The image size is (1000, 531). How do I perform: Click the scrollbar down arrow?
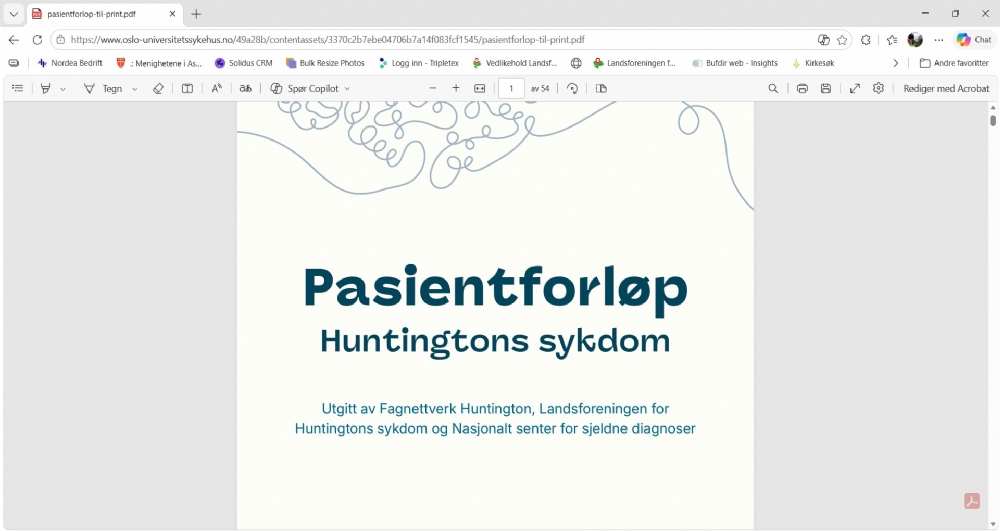993,524
